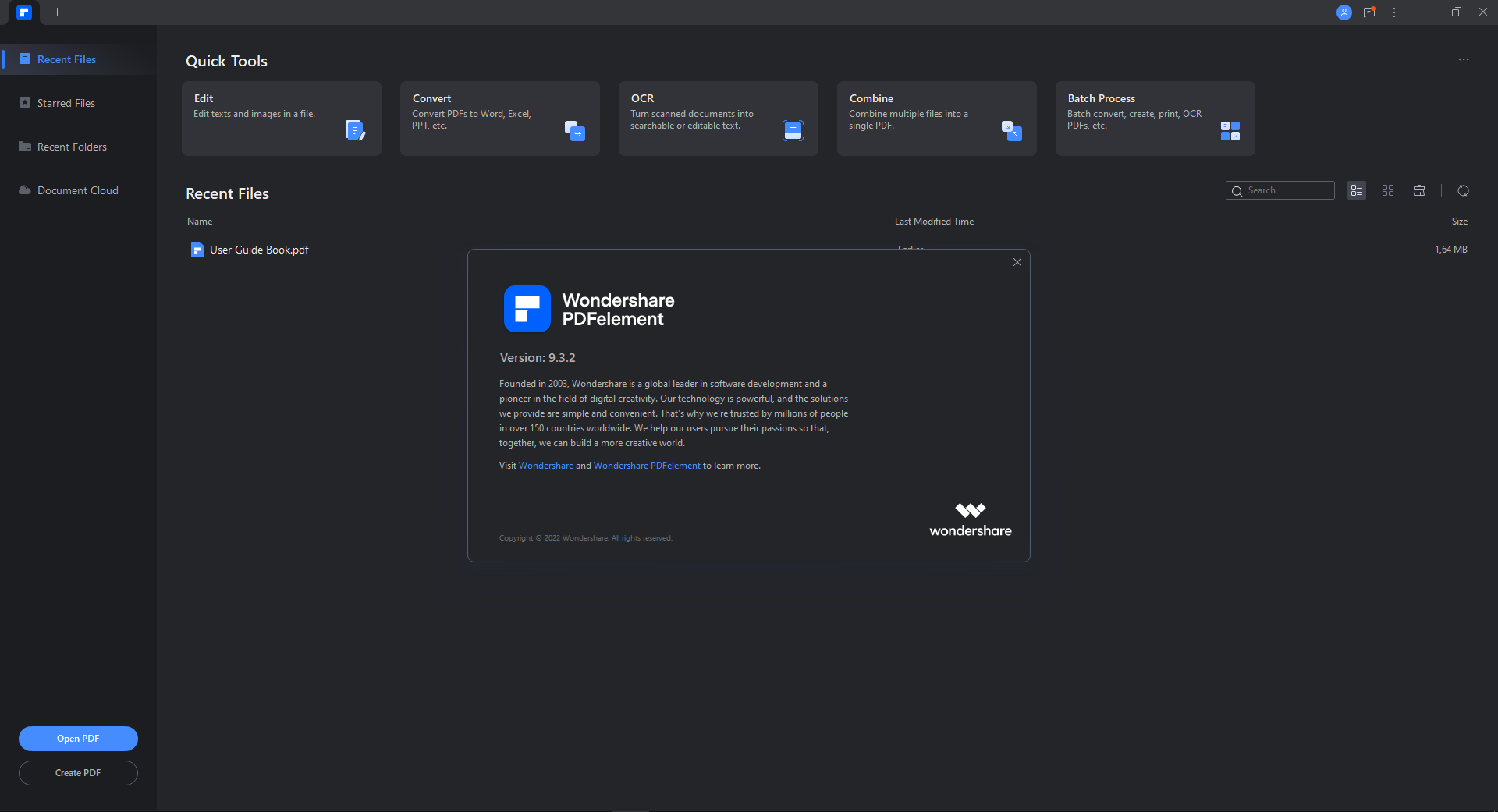Follow the Wondershare PDFelement link
The image size is (1498, 812).
647,466
